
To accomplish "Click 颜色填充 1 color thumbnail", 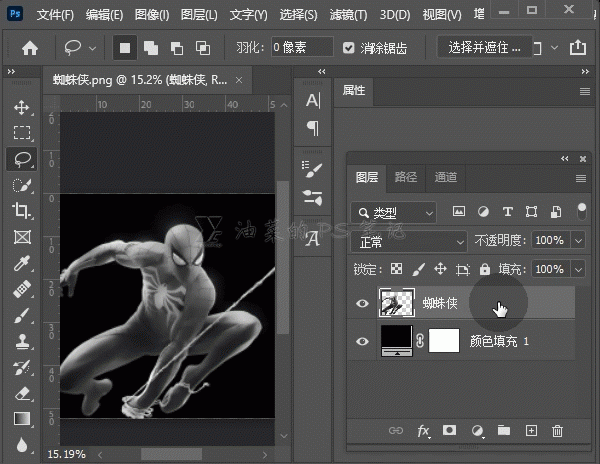I will (397, 340).
